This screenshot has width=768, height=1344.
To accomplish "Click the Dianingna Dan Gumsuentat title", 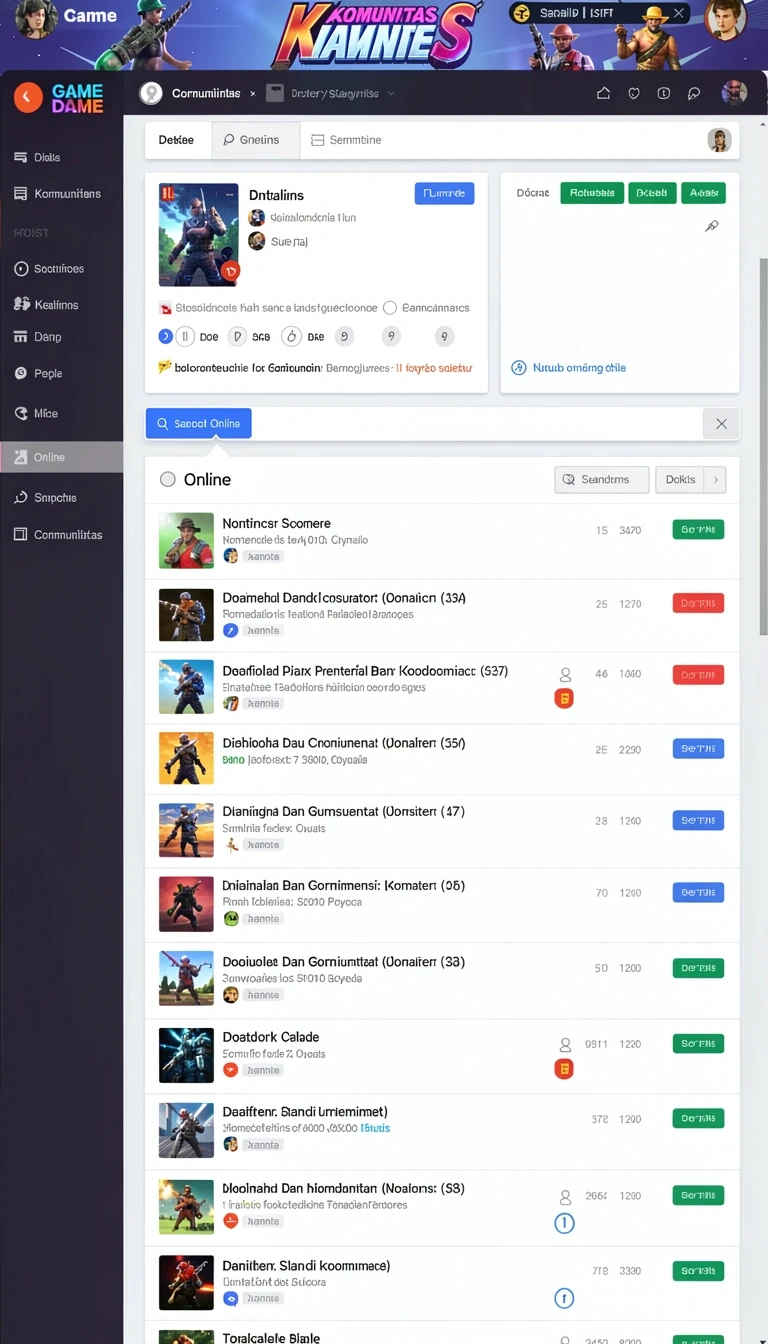I will point(344,811).
